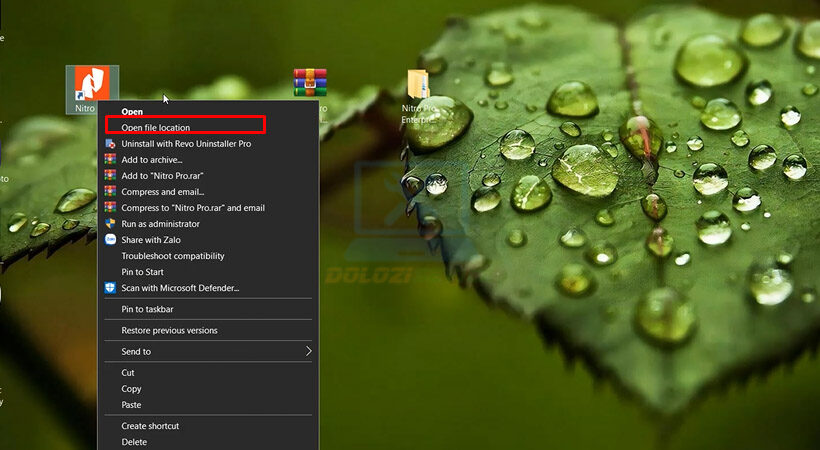Choose Copy from the context menu
This screenshot has width=820, height=450.
[131, 389]
